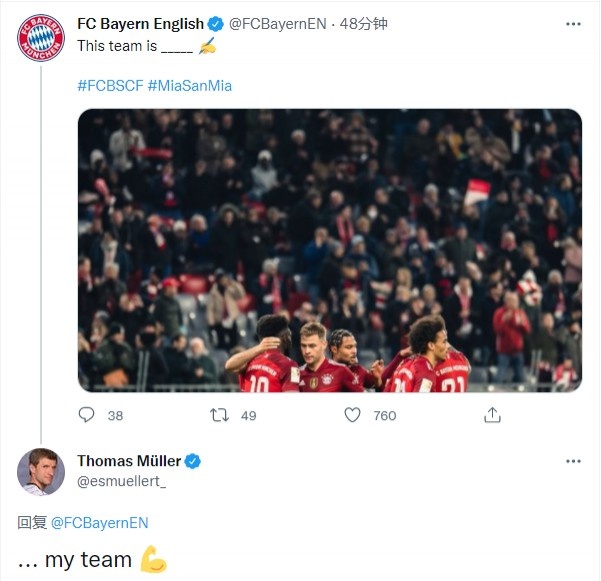Open the more options menu on Thomas Müller's reply
The height and width of the screenshot is (581, 601).
(x=573, y=461)
